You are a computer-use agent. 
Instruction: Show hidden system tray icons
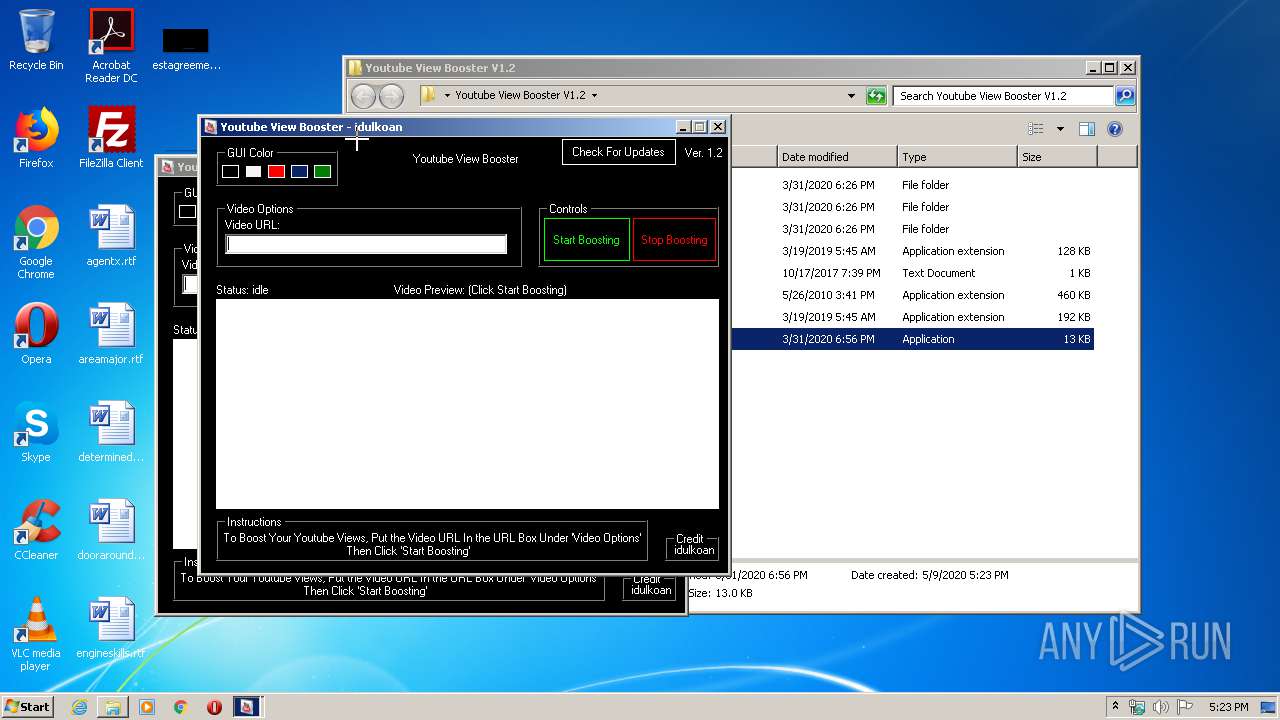1115,707
